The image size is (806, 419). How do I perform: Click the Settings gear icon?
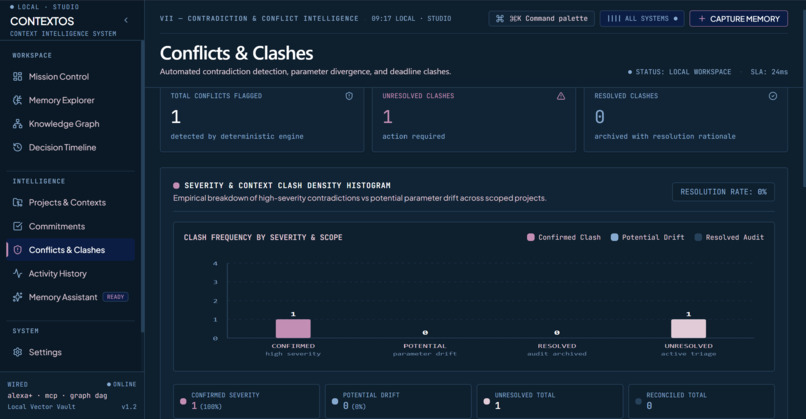[17, 352]
